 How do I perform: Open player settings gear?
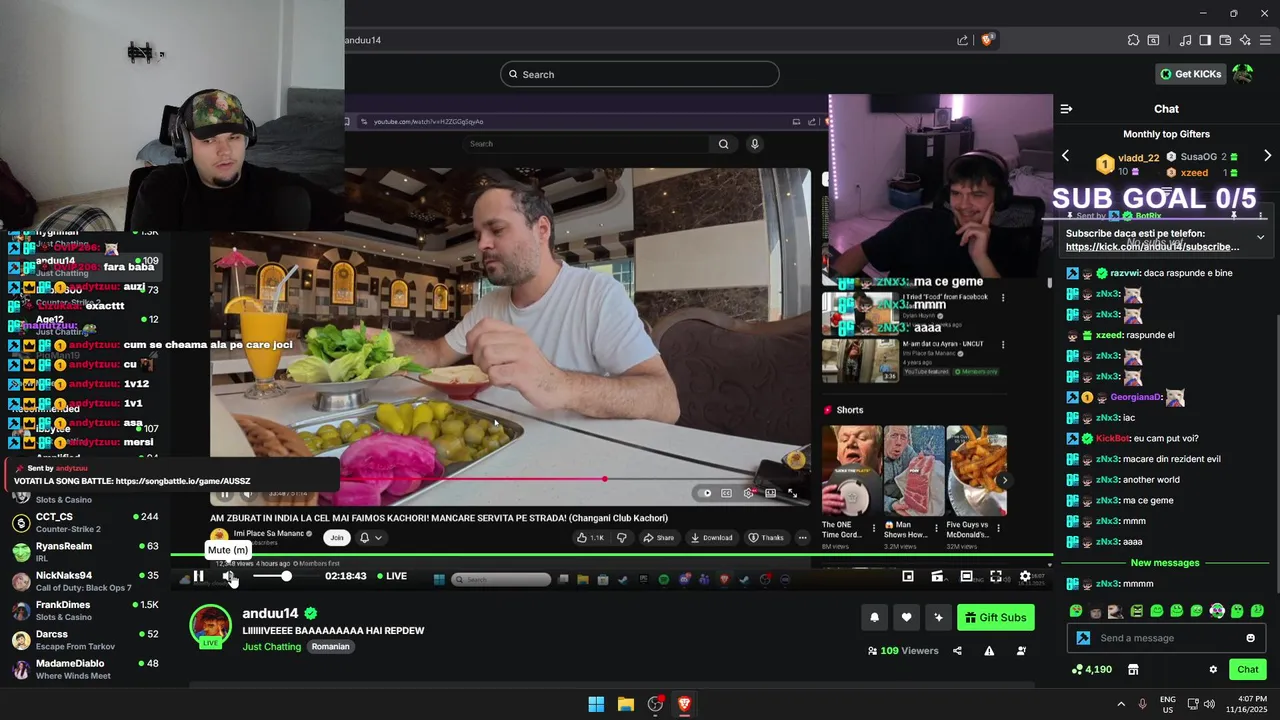[x=1025, y=576]
